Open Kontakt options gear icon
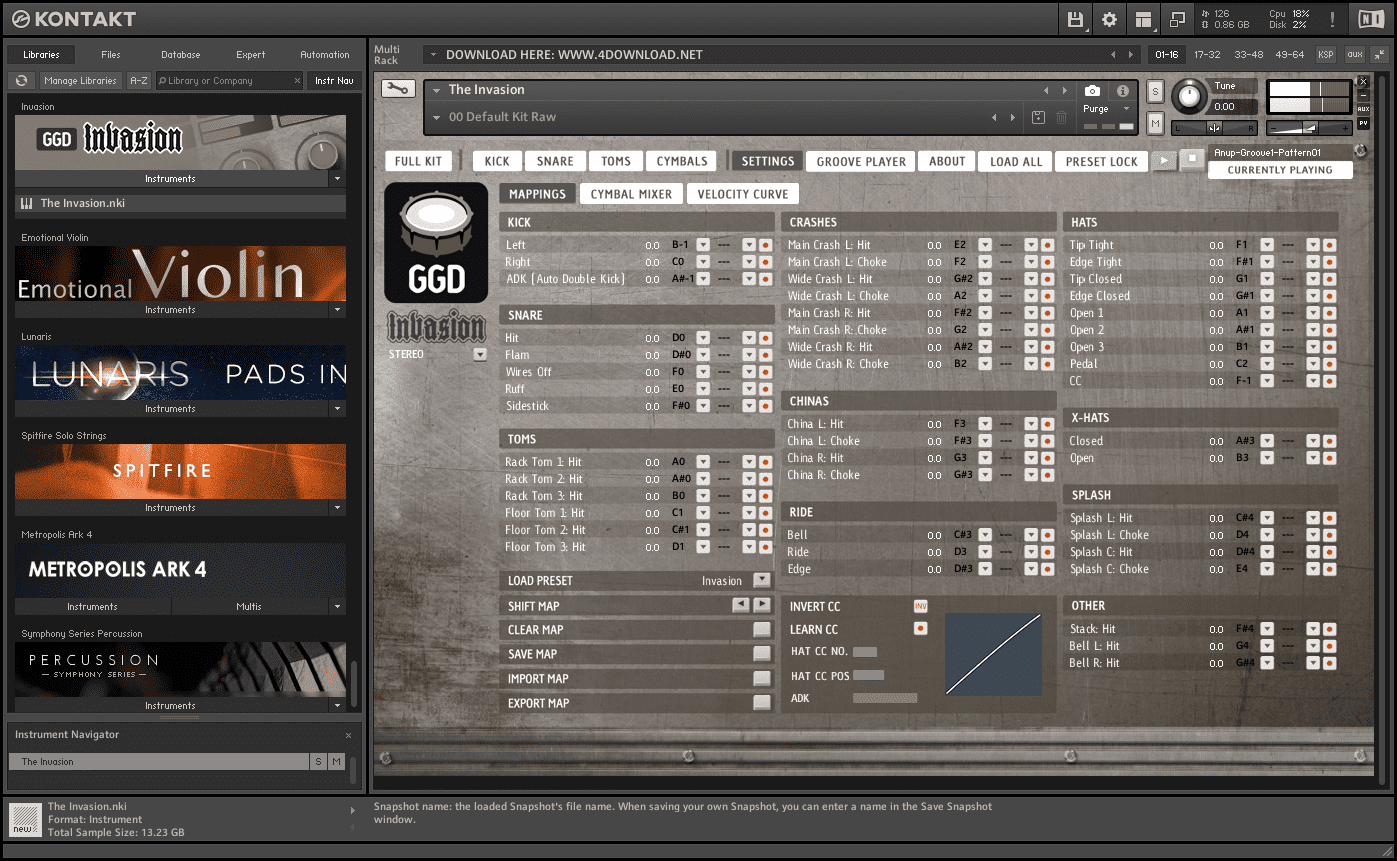Image resolution: width=1397 pixels, height=861 pixels. pos(1109,19)
